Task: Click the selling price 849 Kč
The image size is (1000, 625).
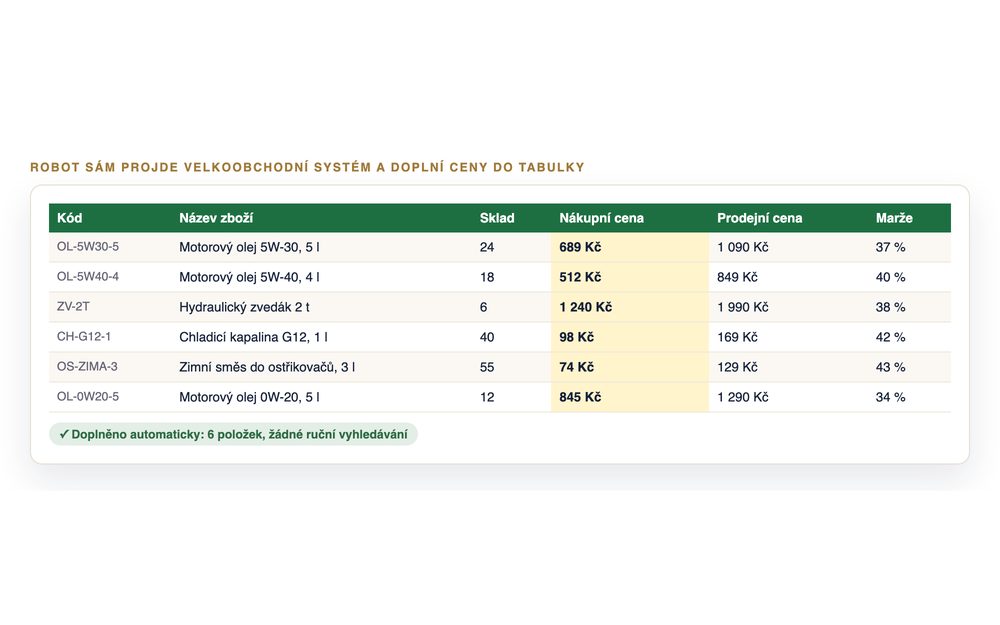Action: pos(737,277)
